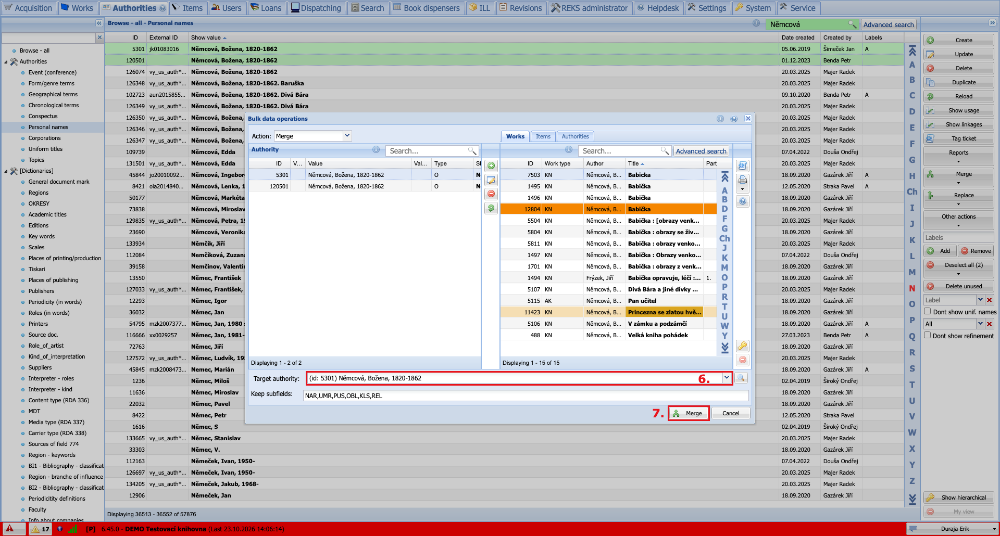Click the magnifier in the Works search field
Viewport: 1000px width, 536px height.
click(x=665, y=151)
